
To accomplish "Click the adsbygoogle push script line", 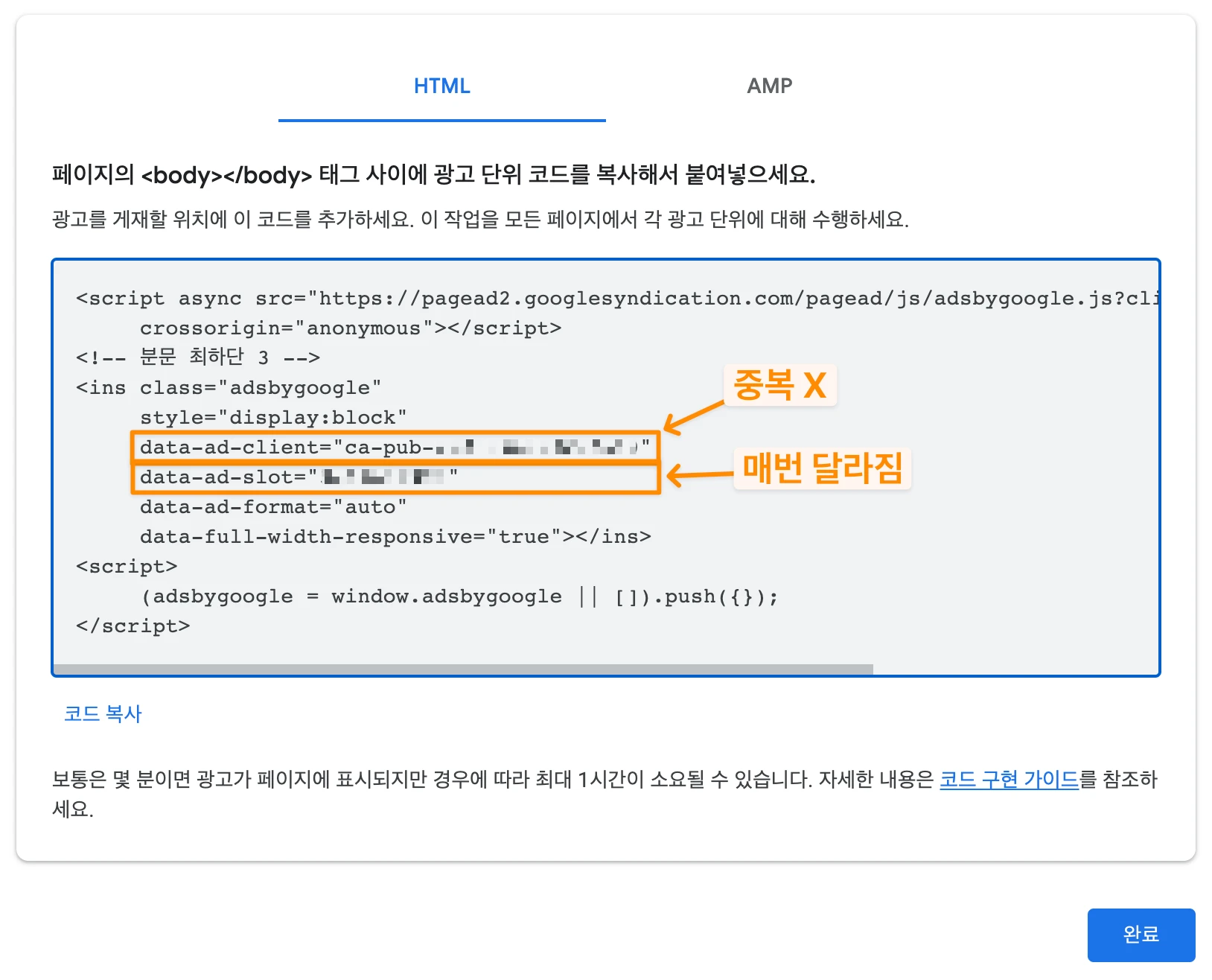I will pos(459,596).
